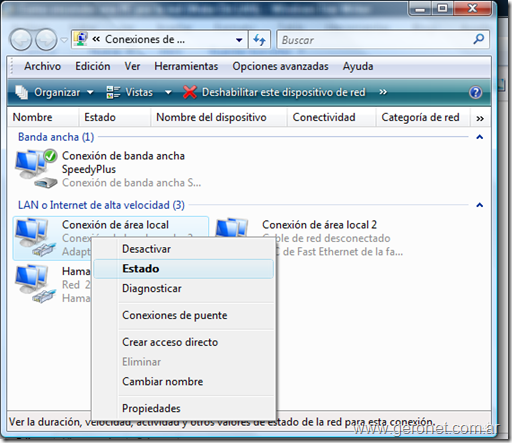Select the Conexión de banda ancha SpeedyPlus icon

[x=36, y=169]
